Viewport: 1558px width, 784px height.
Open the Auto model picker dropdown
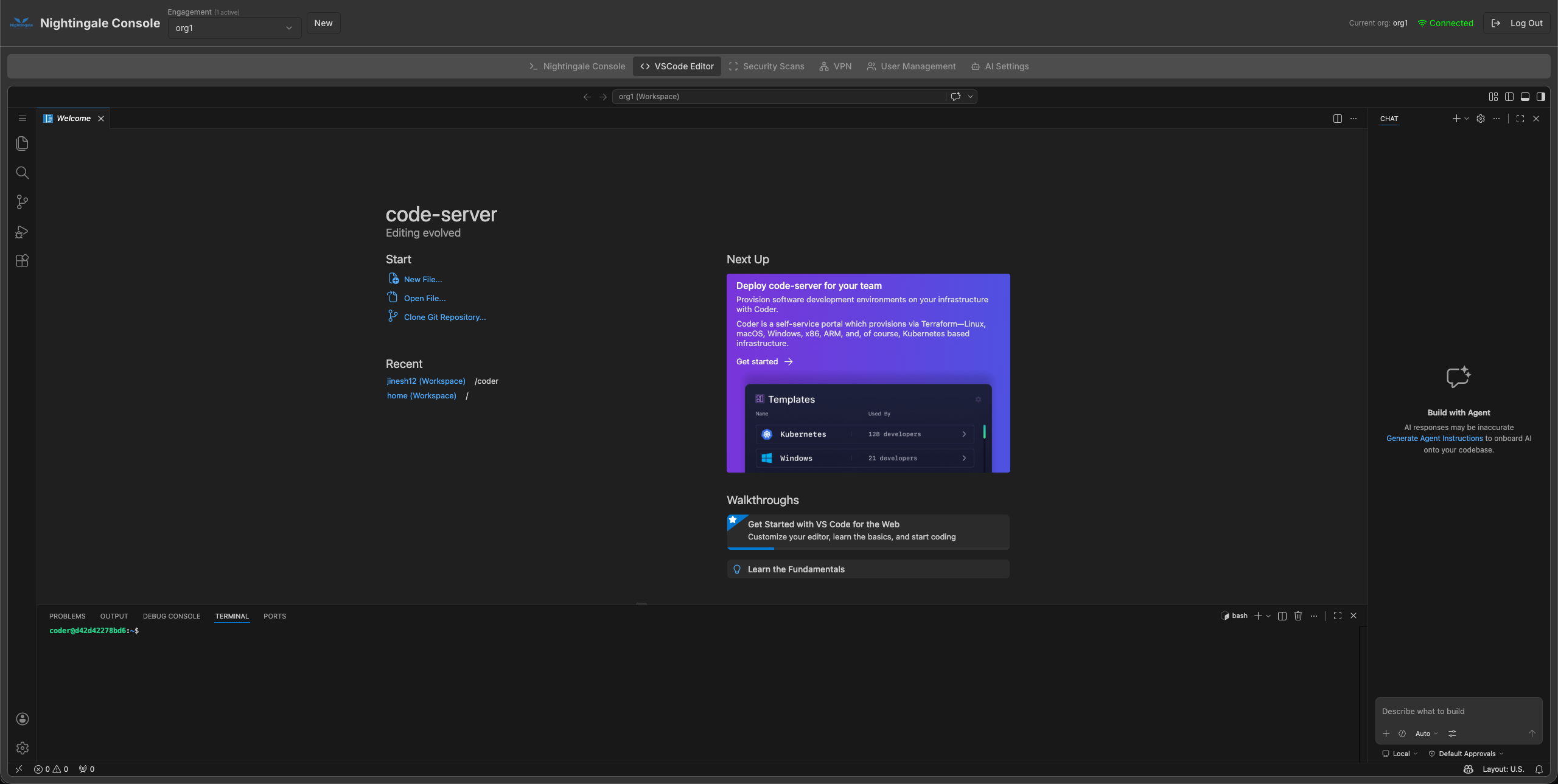(x=1427, y=734)
